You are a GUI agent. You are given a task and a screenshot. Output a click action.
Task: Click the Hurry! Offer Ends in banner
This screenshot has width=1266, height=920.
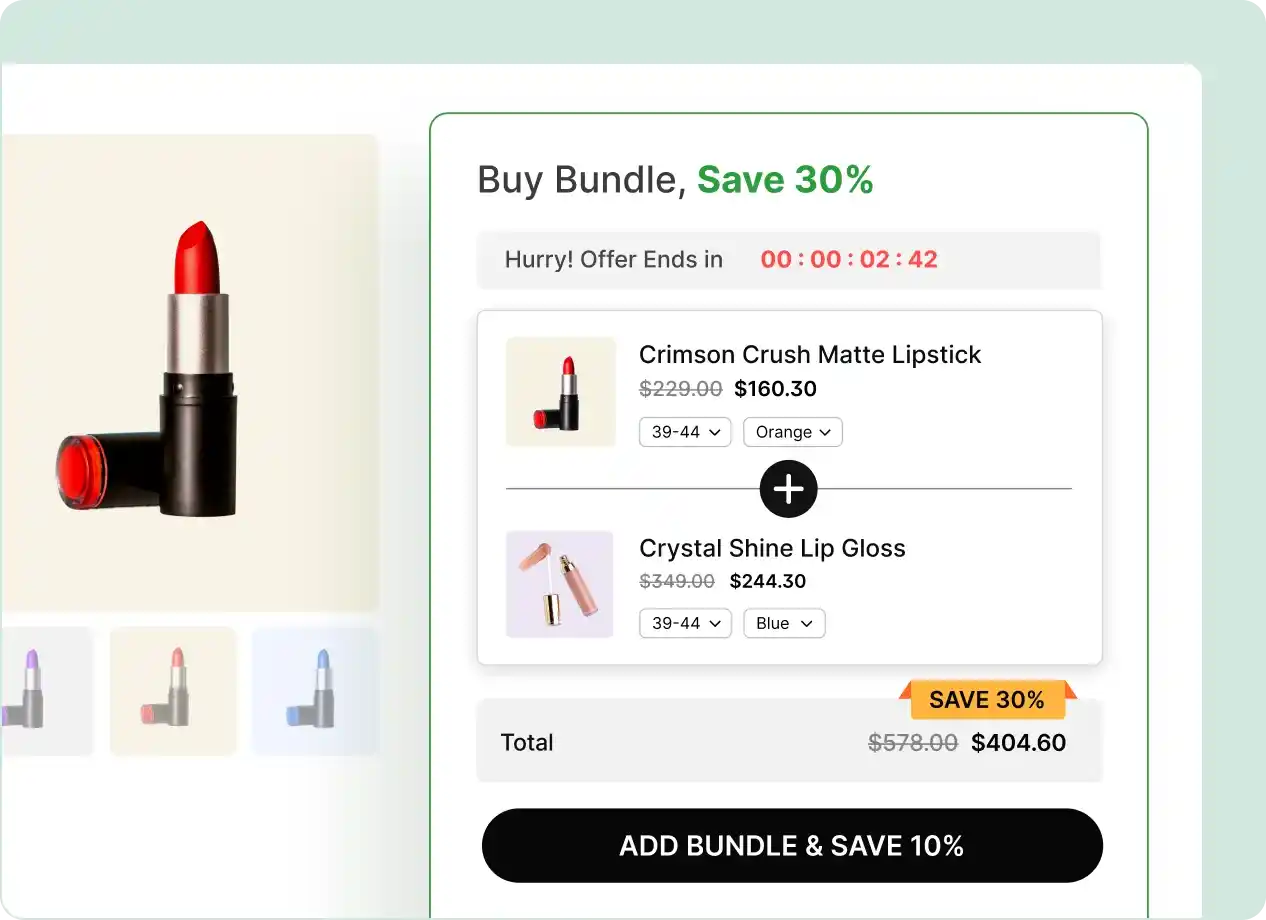pos(613,259)
